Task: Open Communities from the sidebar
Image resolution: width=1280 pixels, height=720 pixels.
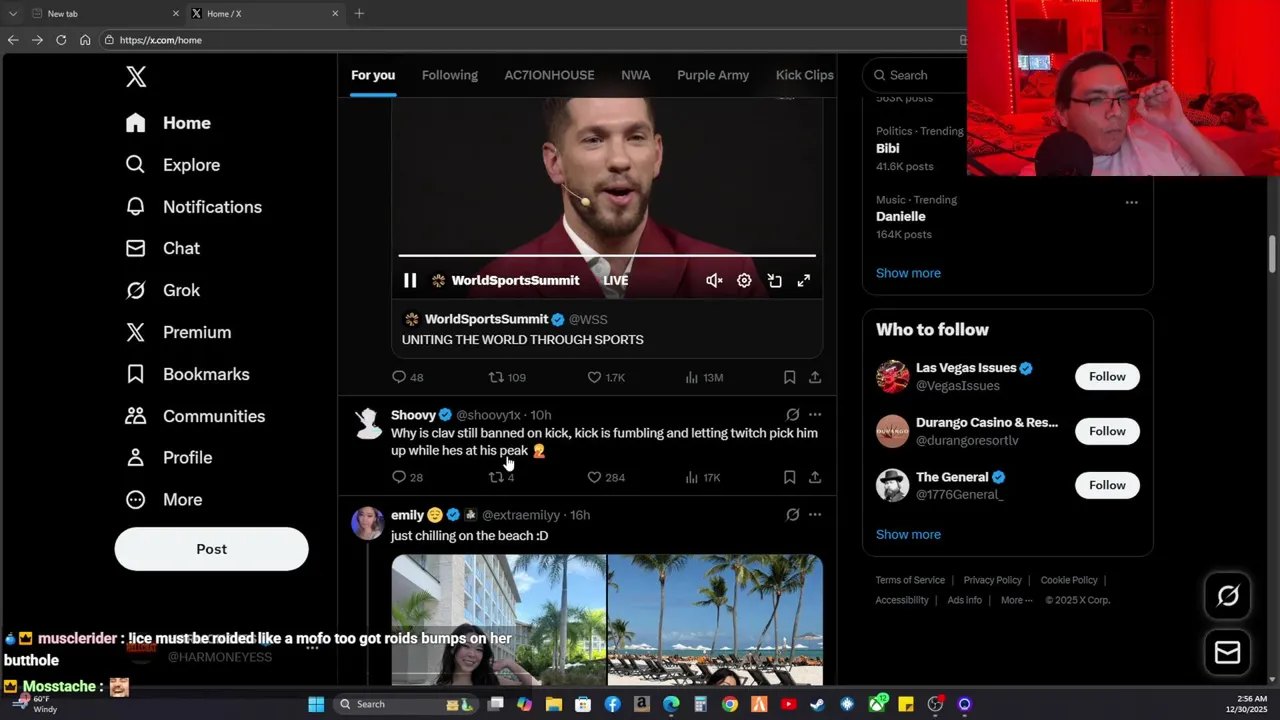Action: (x=196, y=416)
